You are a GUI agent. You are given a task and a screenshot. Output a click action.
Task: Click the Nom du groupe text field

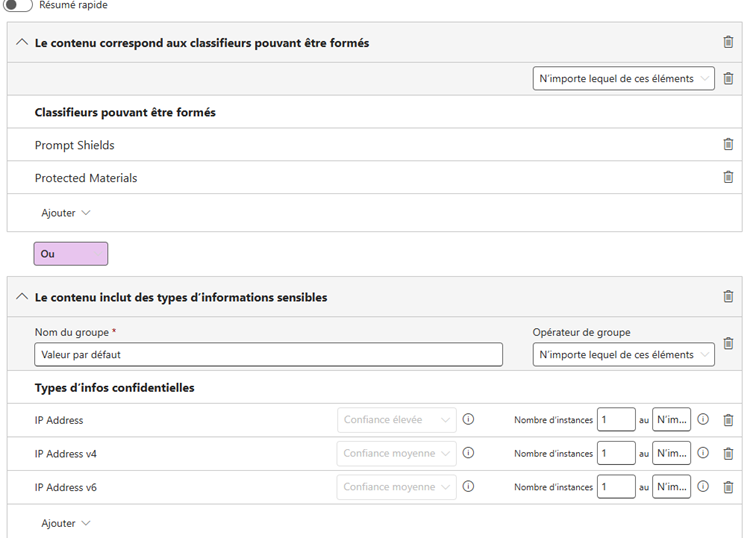pyautogui.click(x=268, y=354)
